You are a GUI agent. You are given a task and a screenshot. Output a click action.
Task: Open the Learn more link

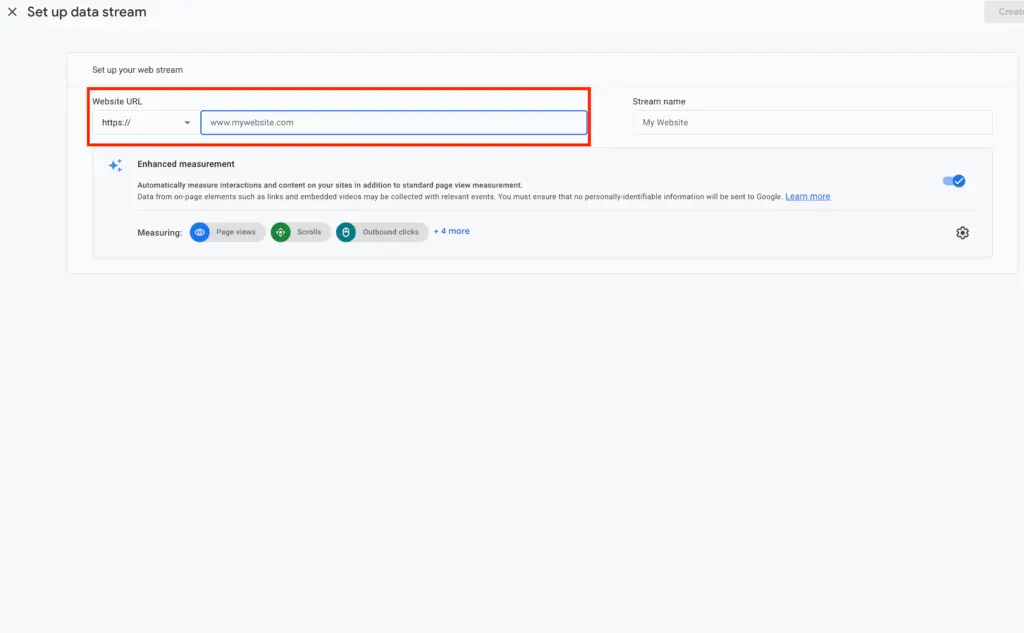coord(807,196)
